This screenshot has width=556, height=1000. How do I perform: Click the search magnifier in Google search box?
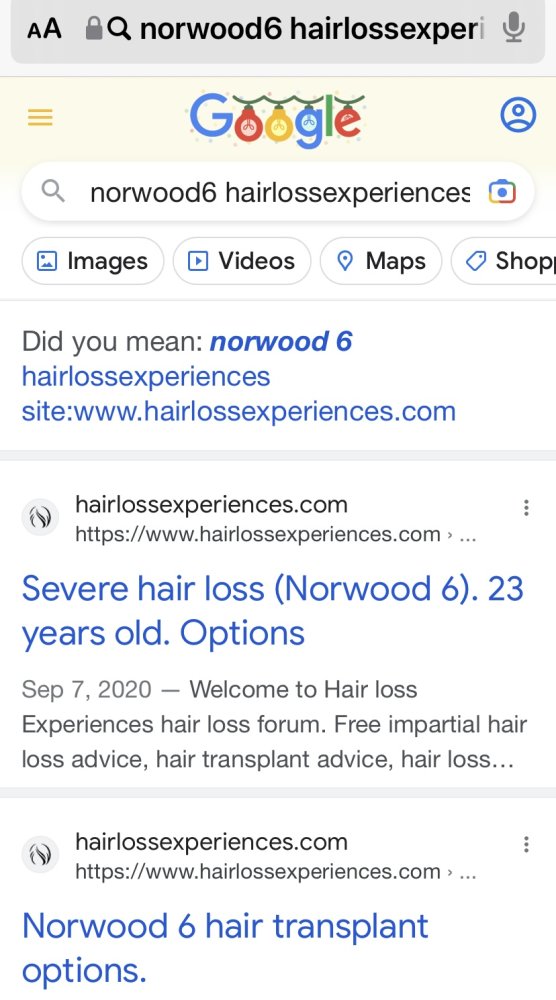pos(53,191)
